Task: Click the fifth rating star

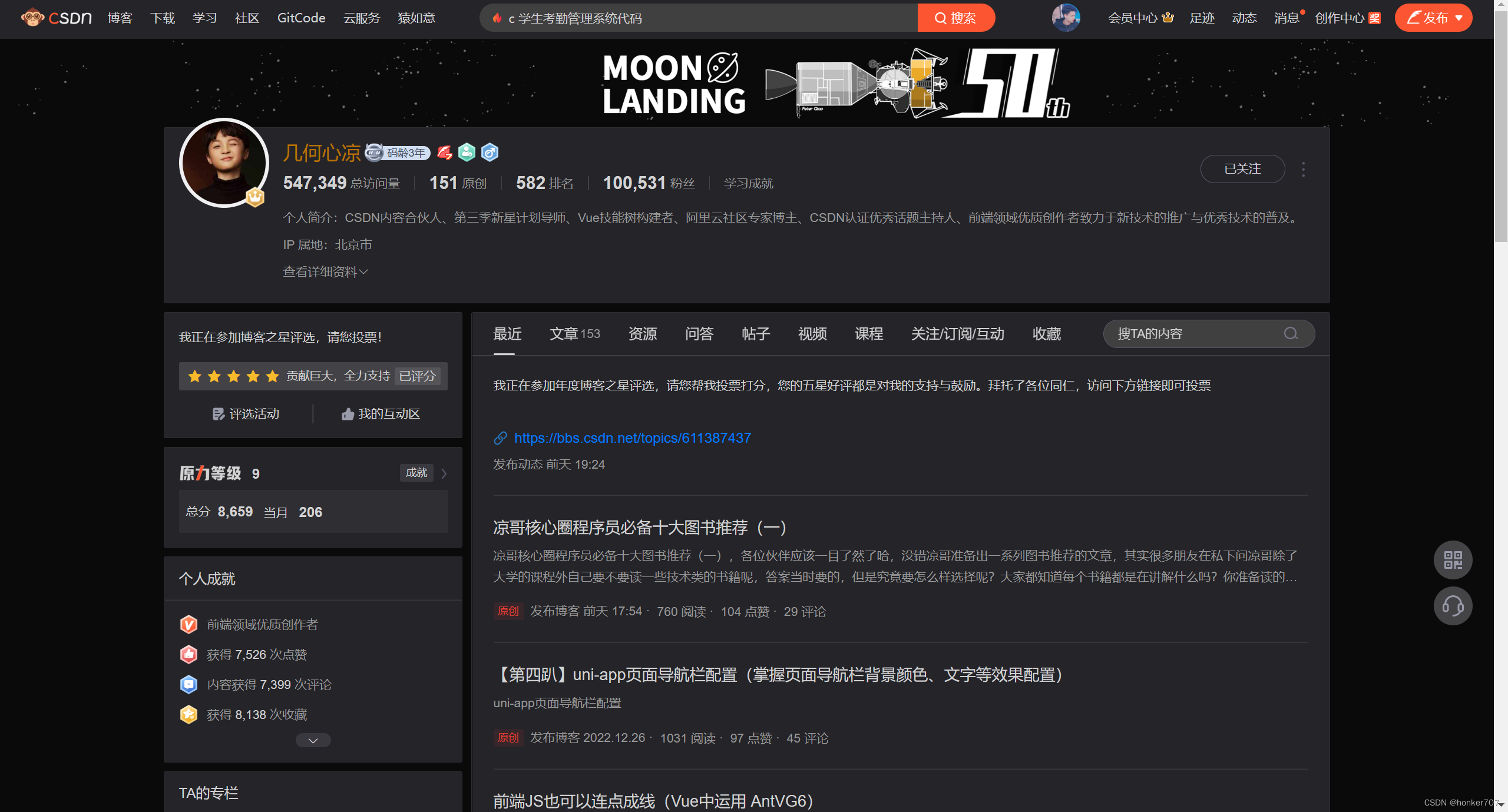Action: pos(272,376)
